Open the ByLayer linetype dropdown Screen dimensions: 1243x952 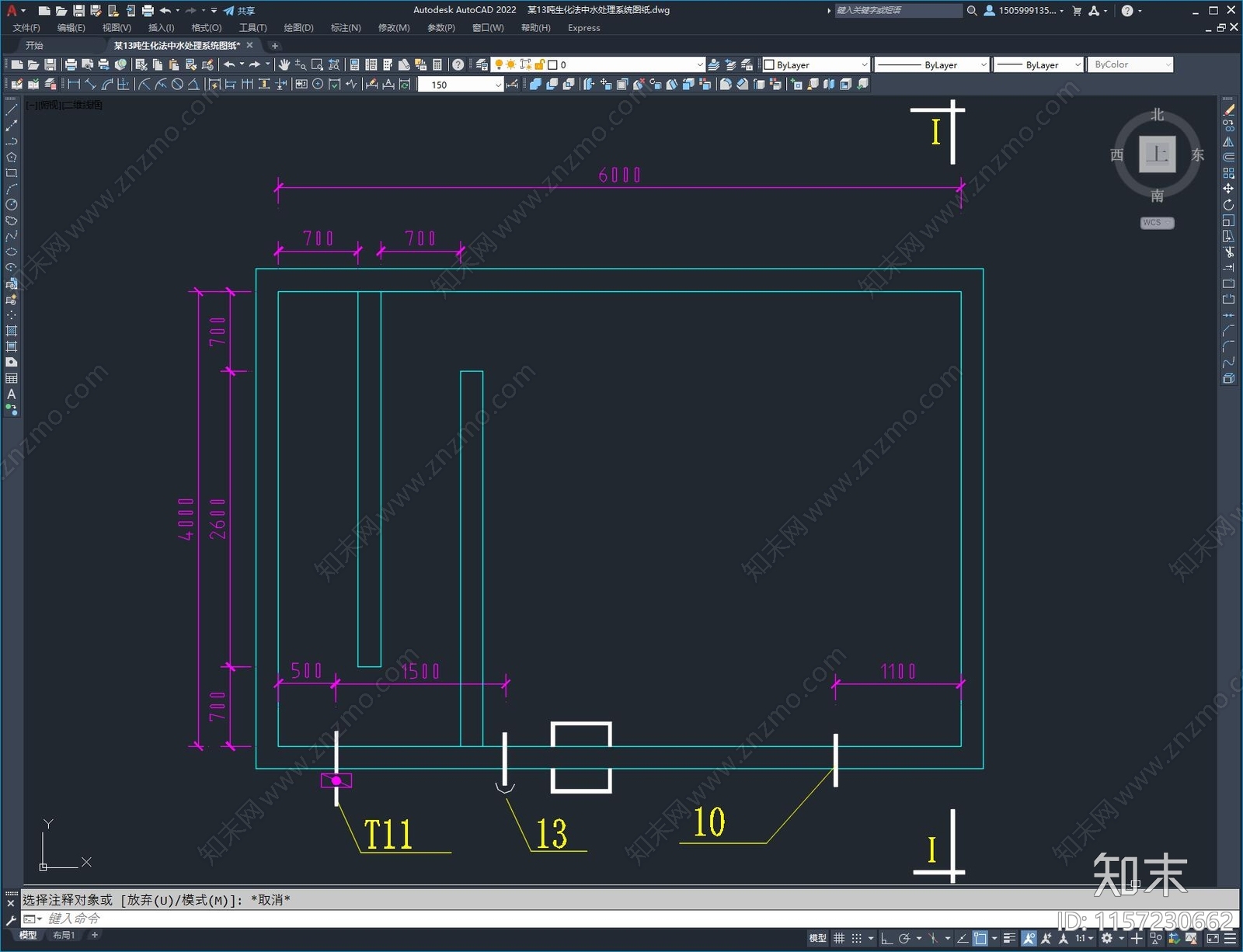(931, 65)
